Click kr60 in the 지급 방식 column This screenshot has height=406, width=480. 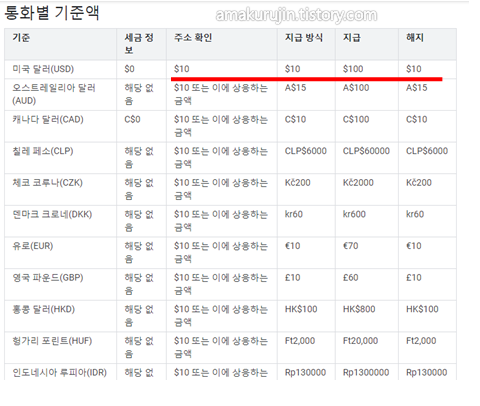tap(294, 214)
